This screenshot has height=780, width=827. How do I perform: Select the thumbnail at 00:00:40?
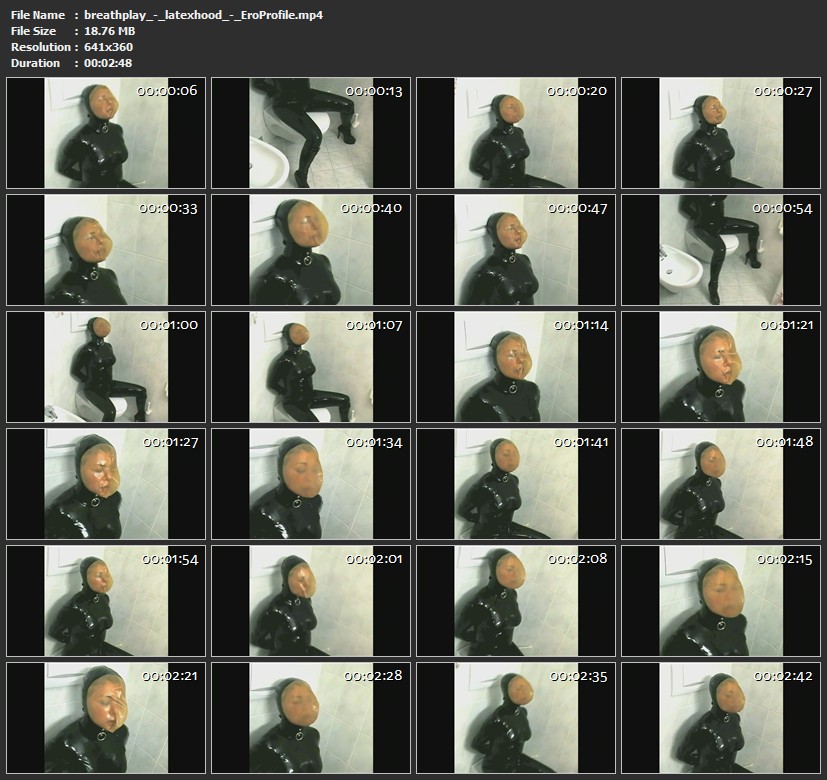tap(310, 250)
